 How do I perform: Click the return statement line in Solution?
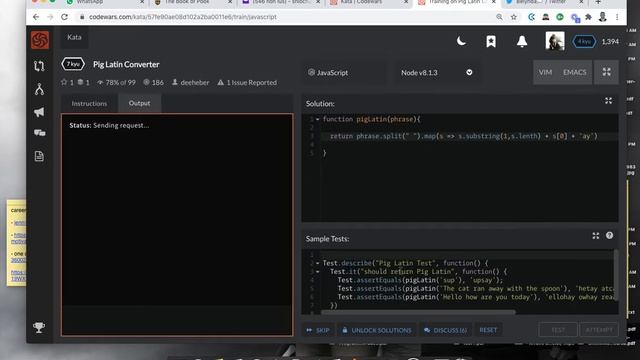tap(463, 136)
